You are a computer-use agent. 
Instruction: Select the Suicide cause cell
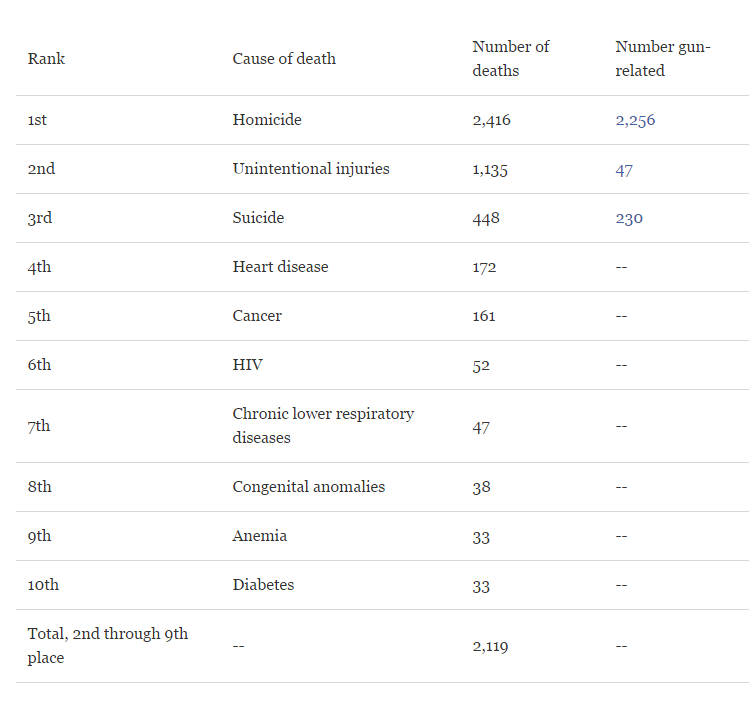[x=258, y=218]
